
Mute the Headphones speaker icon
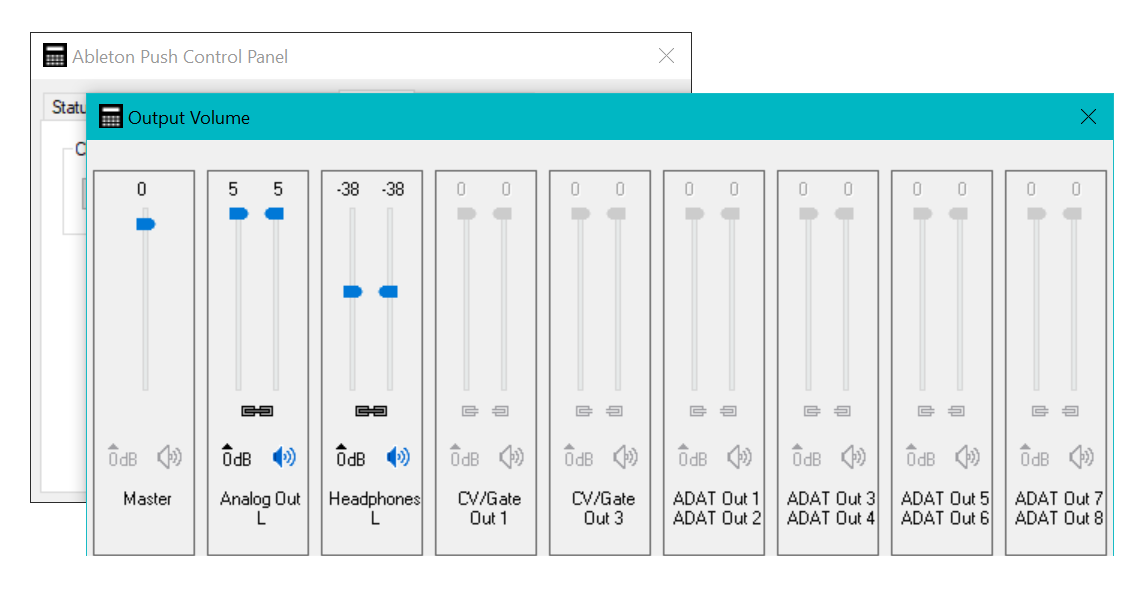(x=398, y=457)
